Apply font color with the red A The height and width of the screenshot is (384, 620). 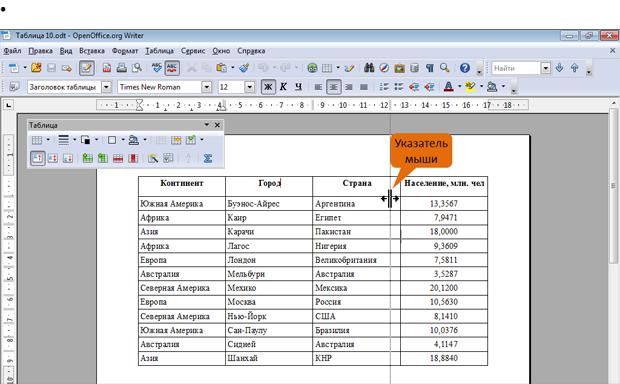pyautogui.click(x=449, y=87)
